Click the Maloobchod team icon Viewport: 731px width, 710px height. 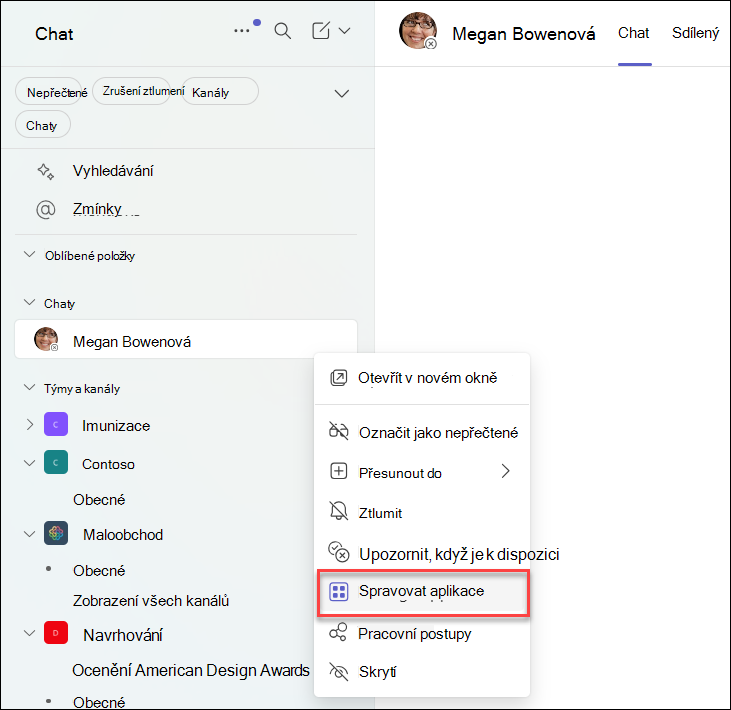pyautogui.click(x=56, y=533)
